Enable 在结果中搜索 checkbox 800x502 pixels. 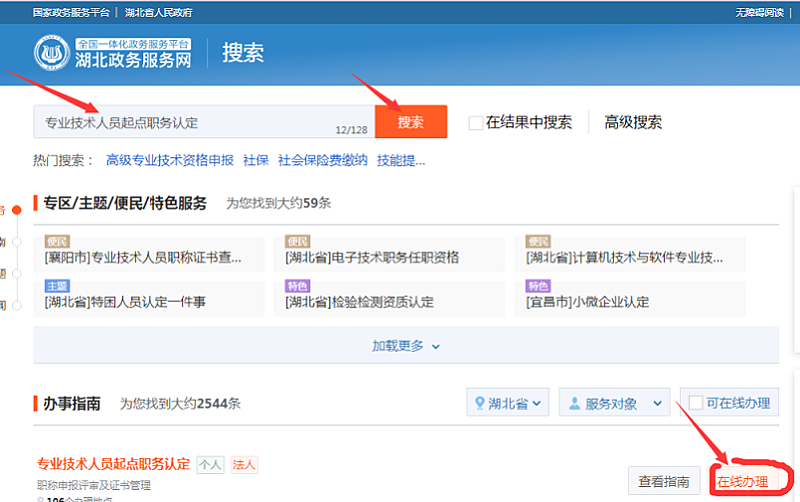(476, 123)
